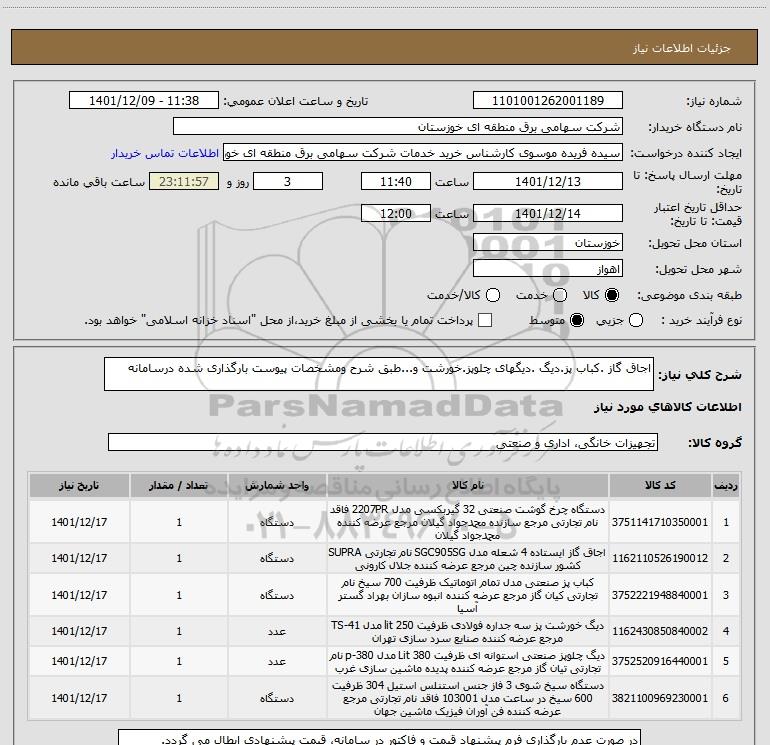
Task: Click the گروه کالا product group field
Action: point(383,442)
